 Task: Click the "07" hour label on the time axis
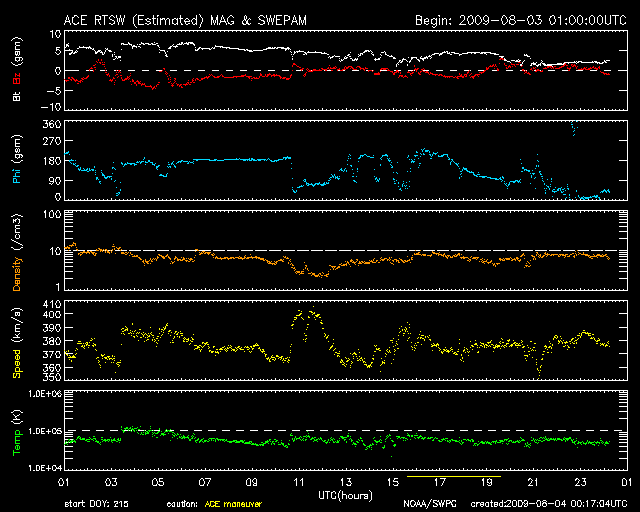[x=204, y=483]
